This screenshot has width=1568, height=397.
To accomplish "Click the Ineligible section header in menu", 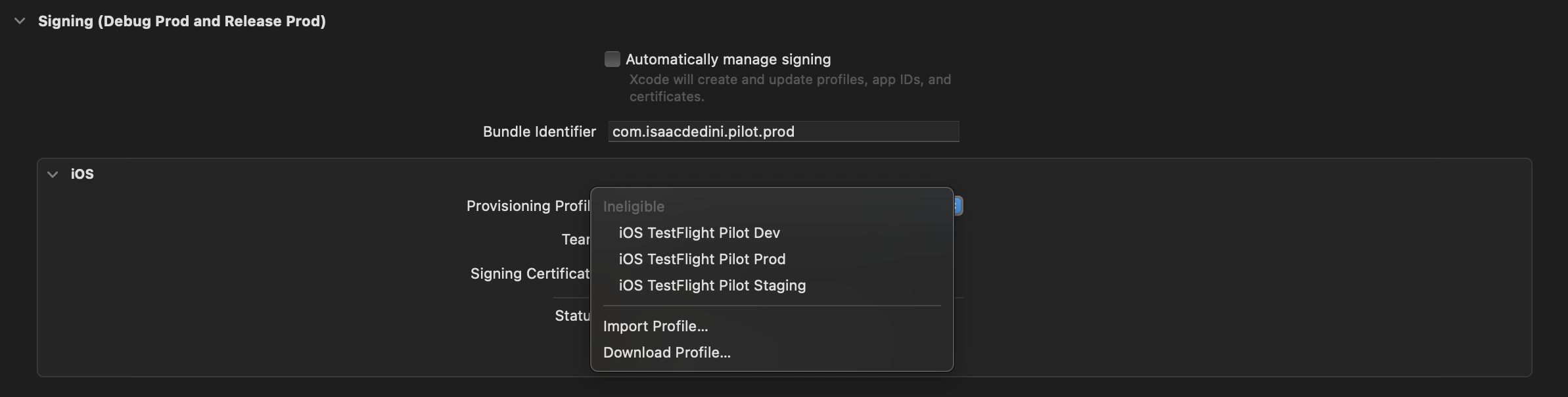I will (x=634, y=206).
